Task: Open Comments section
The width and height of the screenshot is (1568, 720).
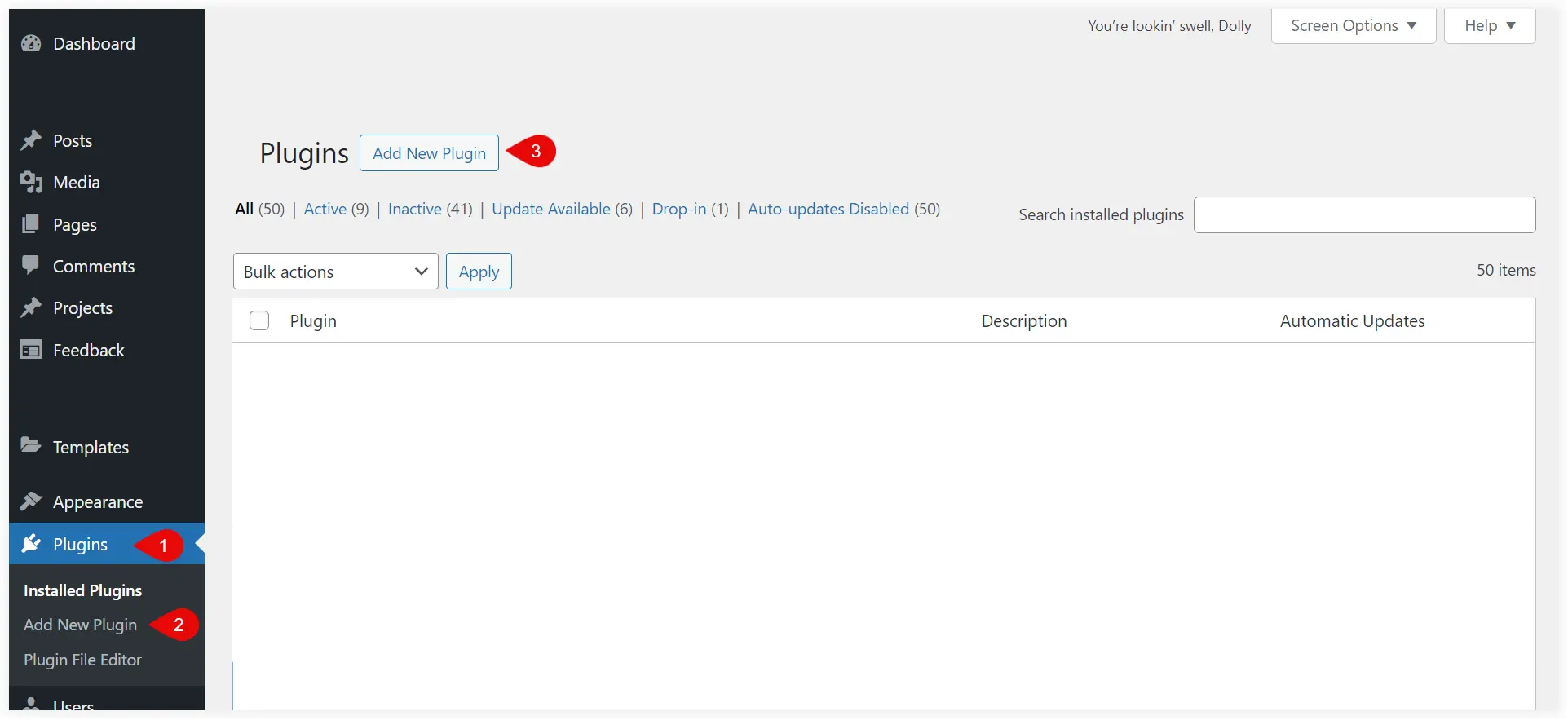Action: coord(94,266)
